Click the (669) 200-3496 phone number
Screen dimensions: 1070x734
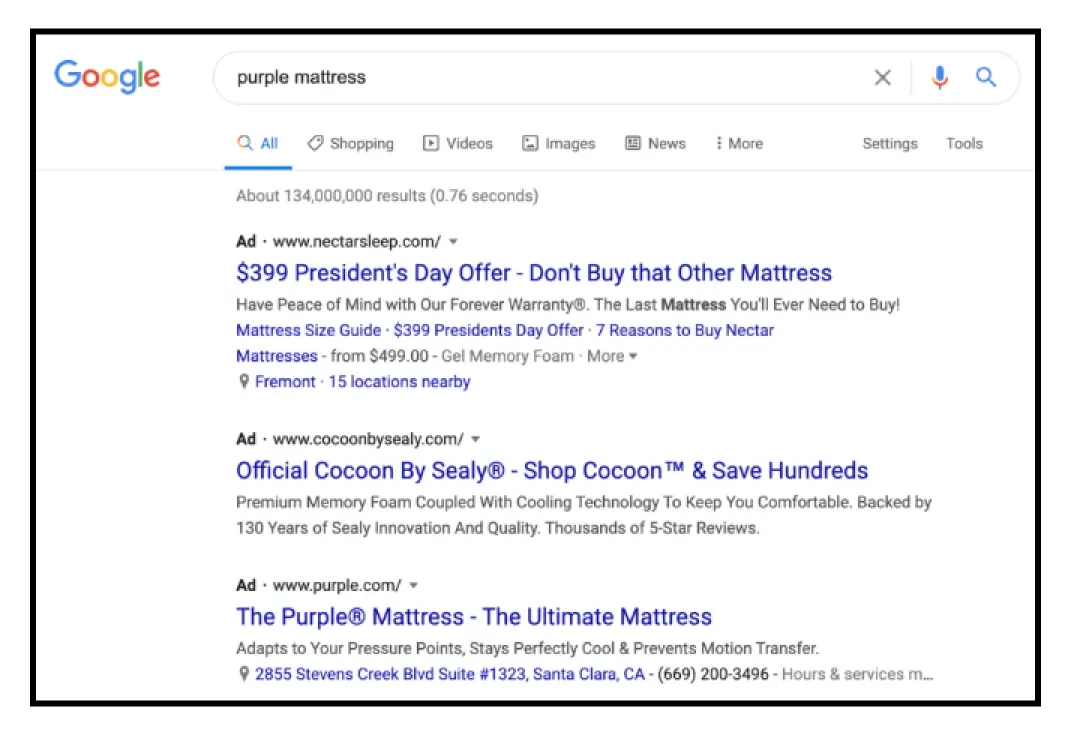[713, 674]
